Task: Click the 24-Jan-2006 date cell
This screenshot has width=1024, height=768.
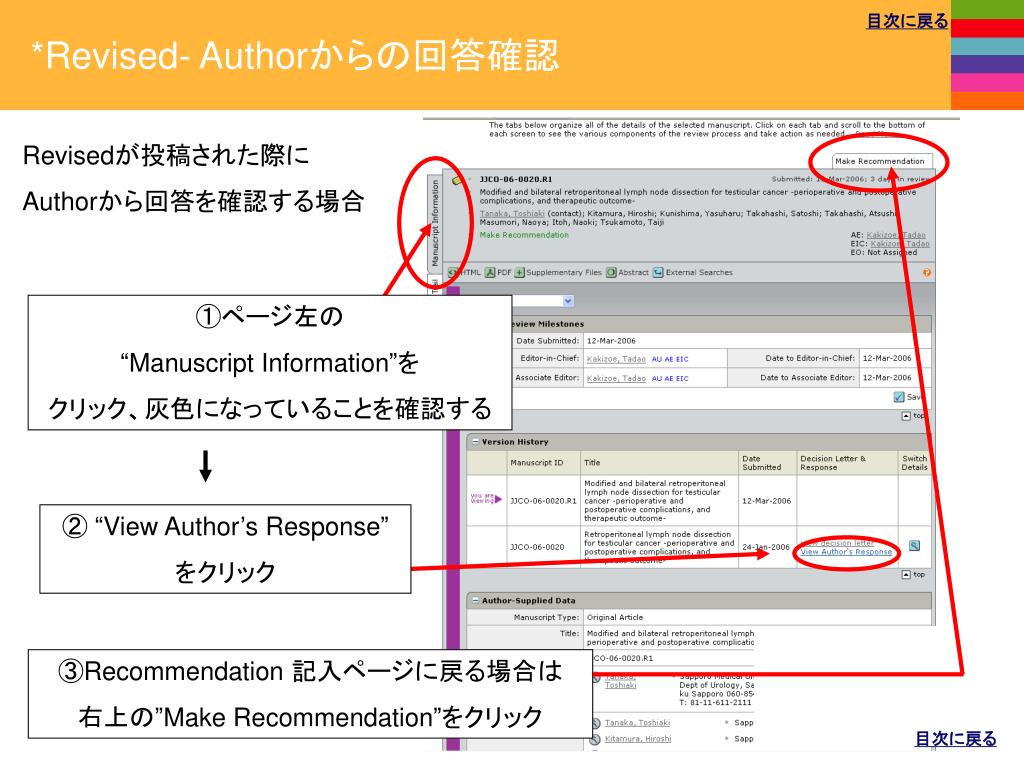Action: point(766,547)
